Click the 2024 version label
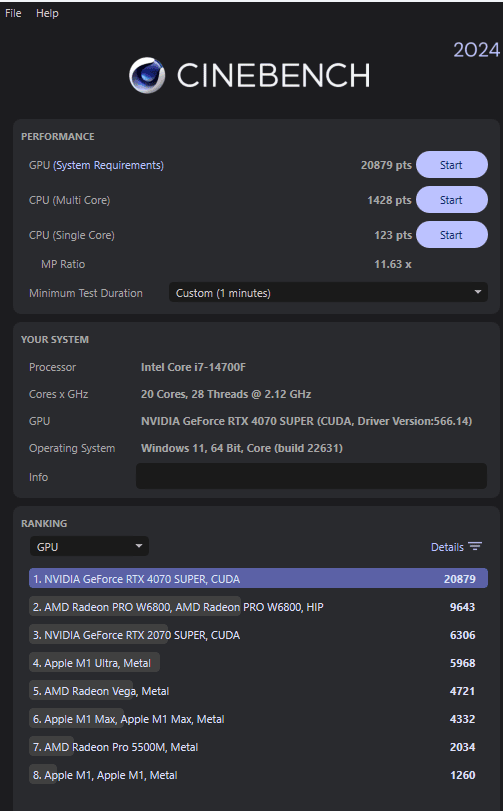 [x=476, y=50]
